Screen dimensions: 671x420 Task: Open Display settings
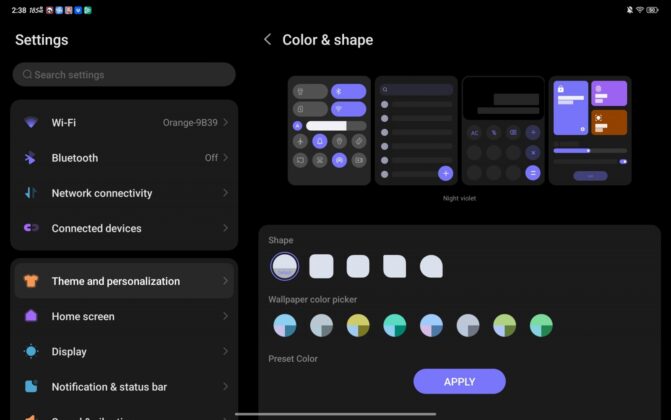[x=124, y=351]
